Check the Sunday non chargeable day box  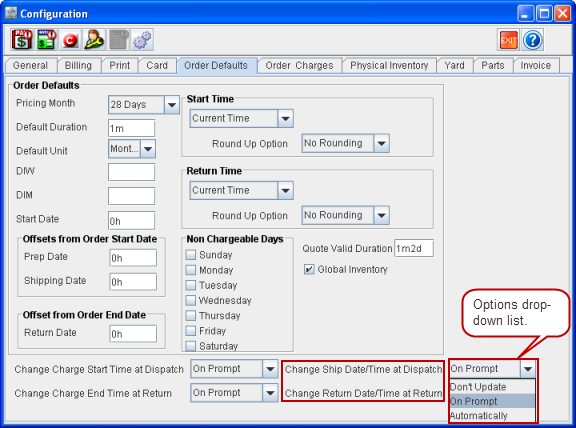[x=191, y=255]
